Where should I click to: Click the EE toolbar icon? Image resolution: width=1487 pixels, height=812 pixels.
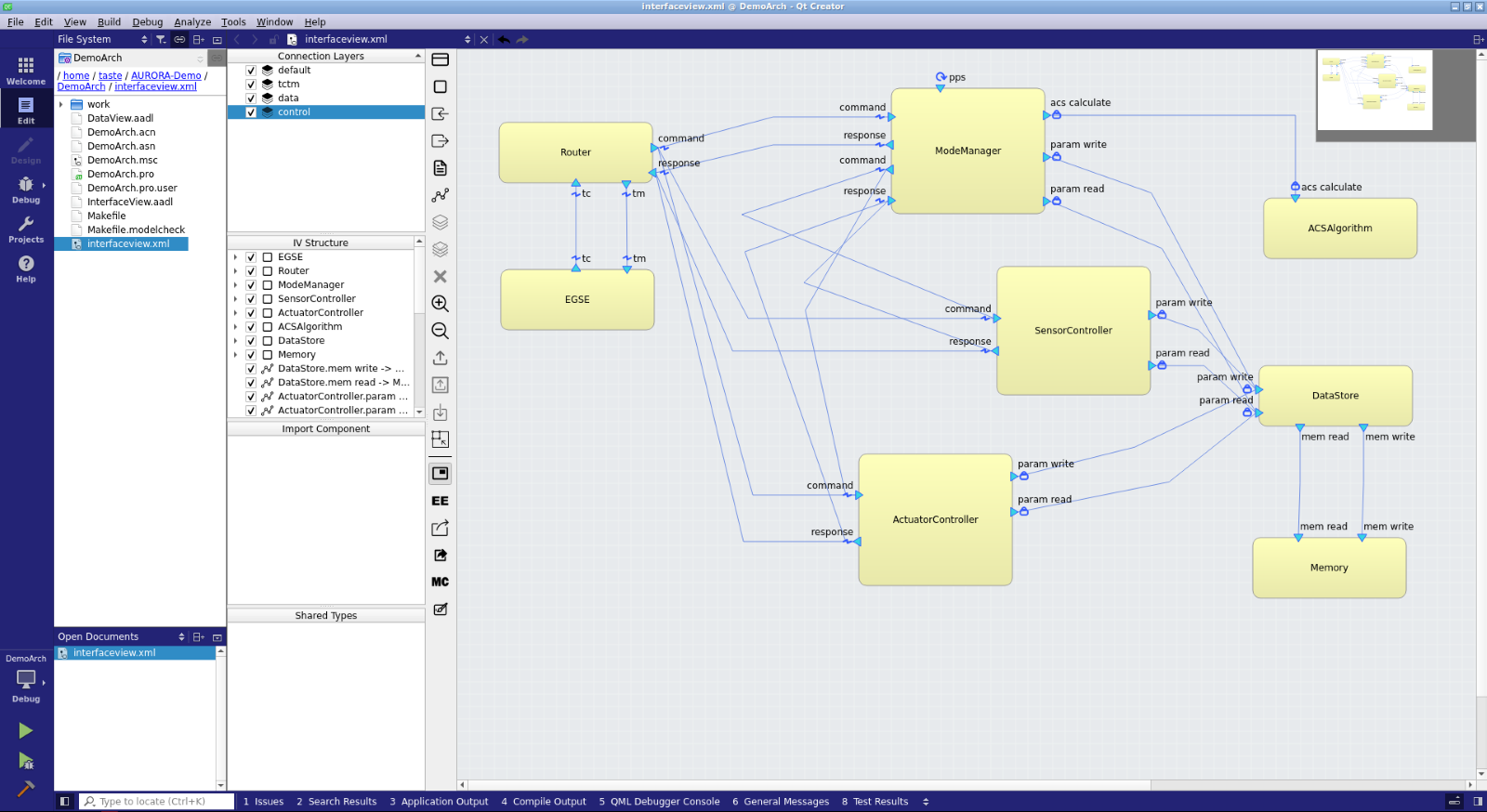click(441, 501)
